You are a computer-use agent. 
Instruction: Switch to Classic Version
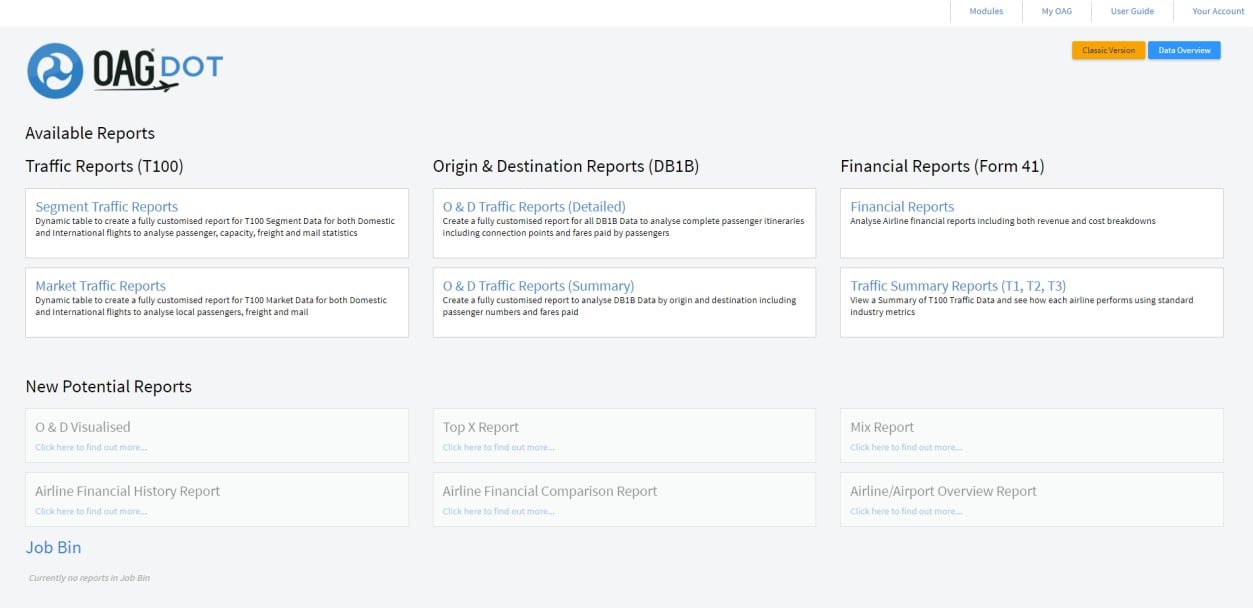1108,50
